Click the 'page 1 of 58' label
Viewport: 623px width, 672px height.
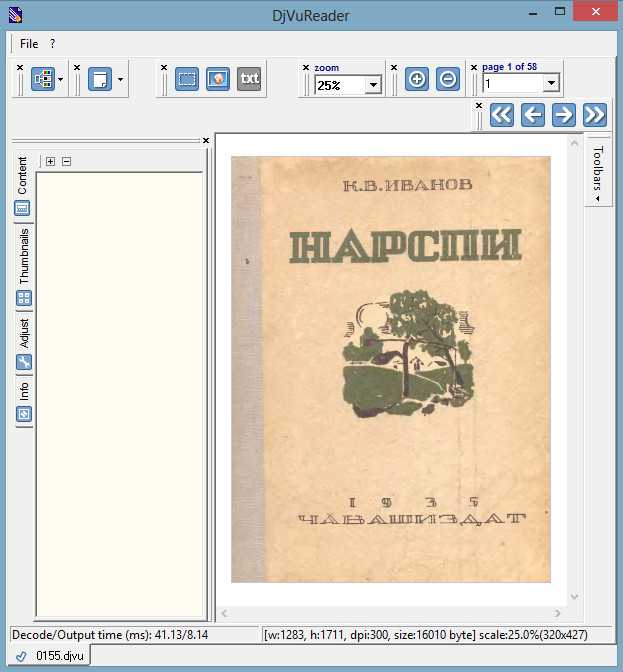pos(509,67)
